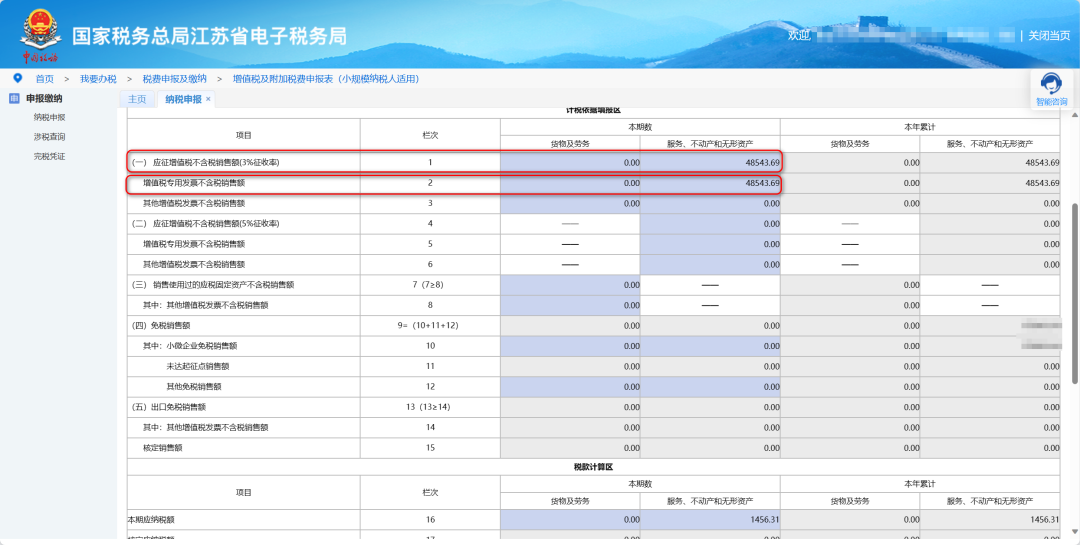Viewport: 1080px width, 545px height.
Task: Click row 5 本期数 服务 input cell
Action: pyautogui.click(x=710, y=244)
